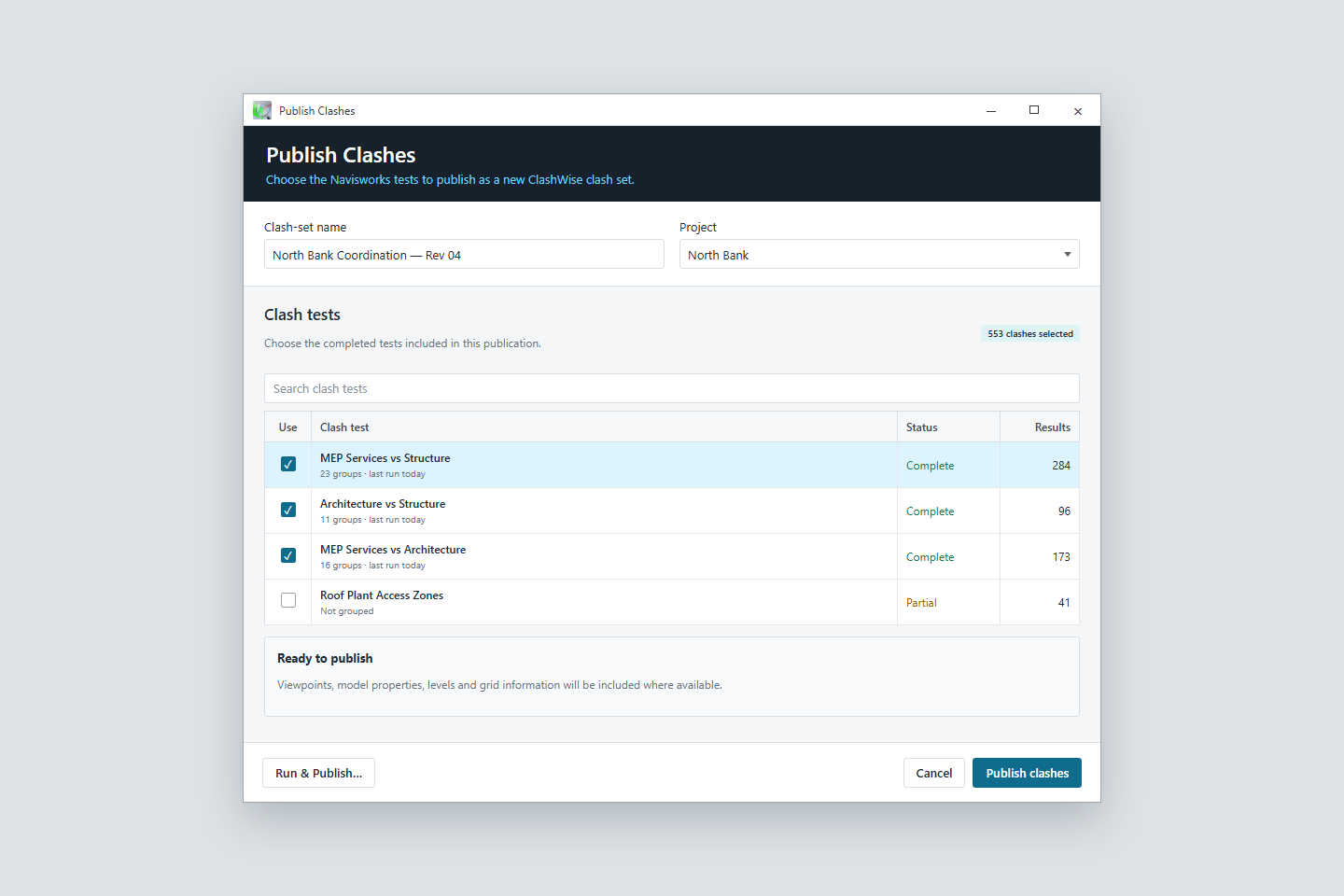Viewport: 1344px width, 896px height.
Task: Select the Architecture vs Structure row name
Action: 383,504
